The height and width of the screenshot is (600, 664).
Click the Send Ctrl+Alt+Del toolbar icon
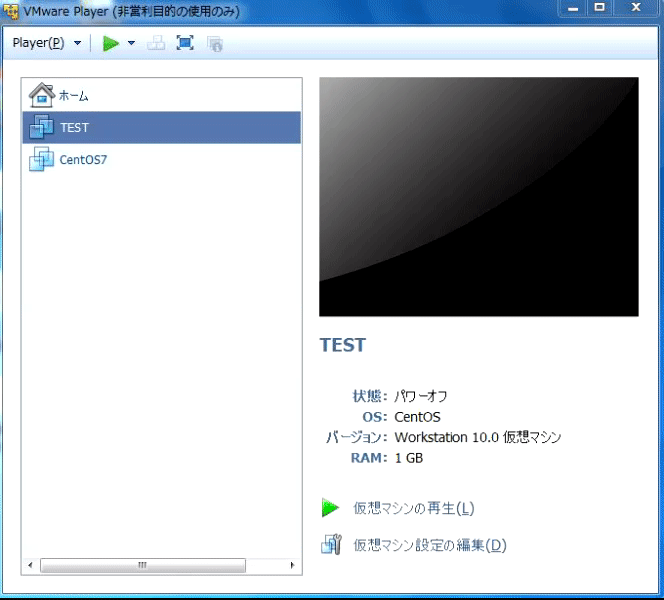point(156,43)
